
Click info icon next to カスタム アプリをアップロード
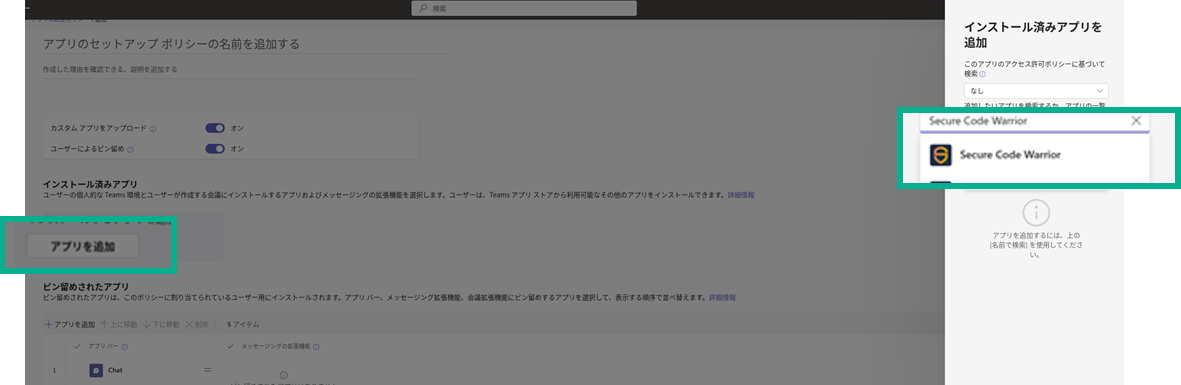153,129
